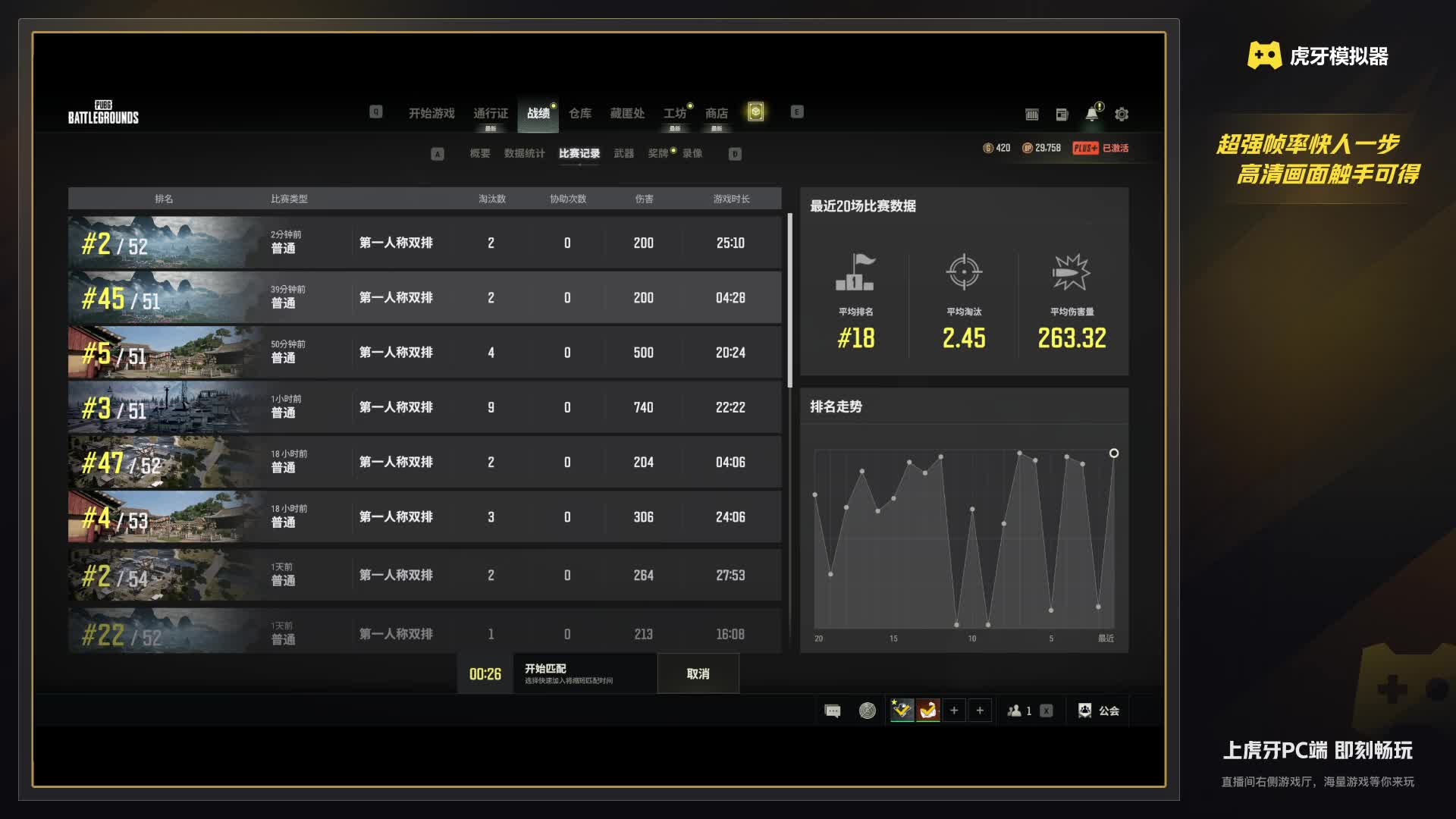Open the settings gear icon
The image size is (1456, 819).
[1122, 115]
